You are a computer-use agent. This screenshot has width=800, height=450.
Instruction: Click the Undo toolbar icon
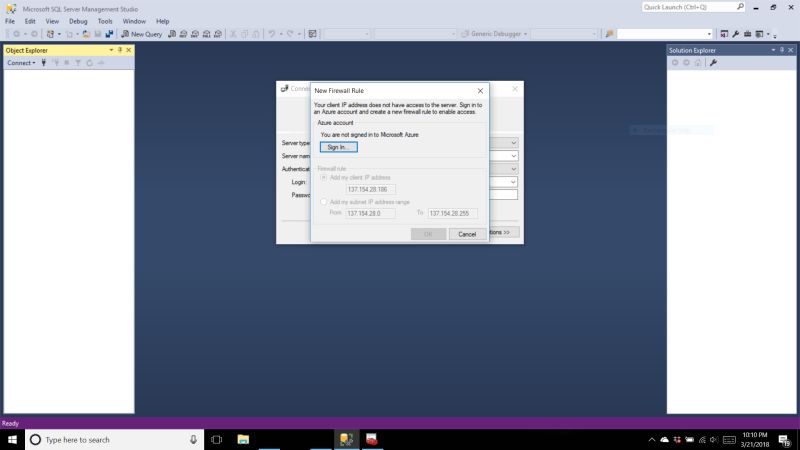click(x=272, y=34)
